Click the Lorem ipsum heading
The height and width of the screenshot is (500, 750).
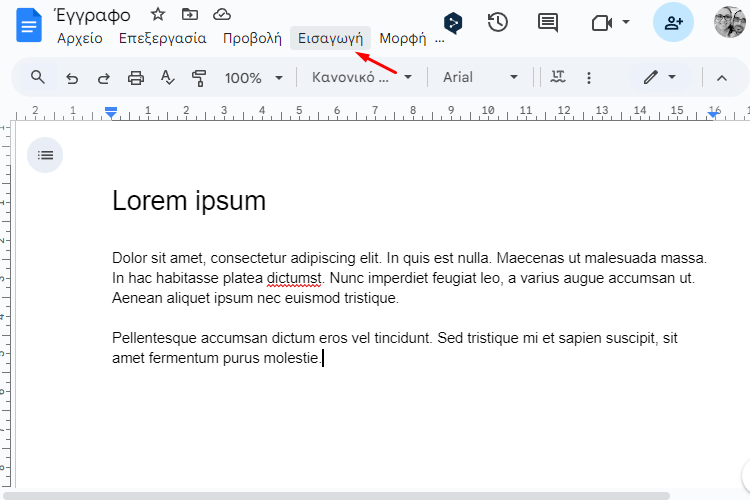click(189, 200)
